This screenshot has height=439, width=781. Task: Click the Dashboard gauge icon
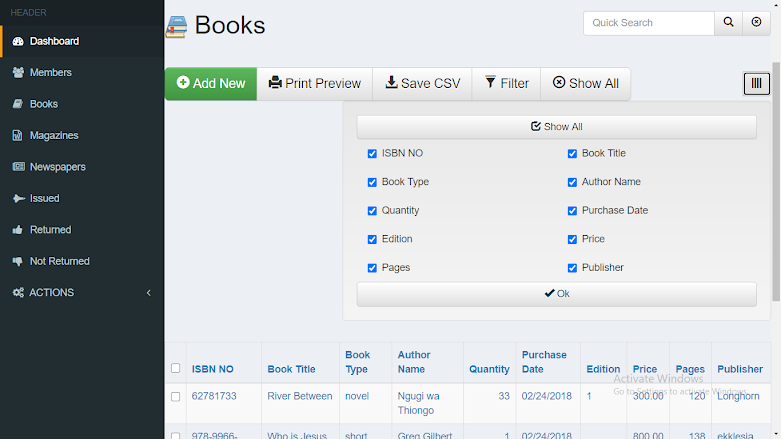click(x=18, y=41)
